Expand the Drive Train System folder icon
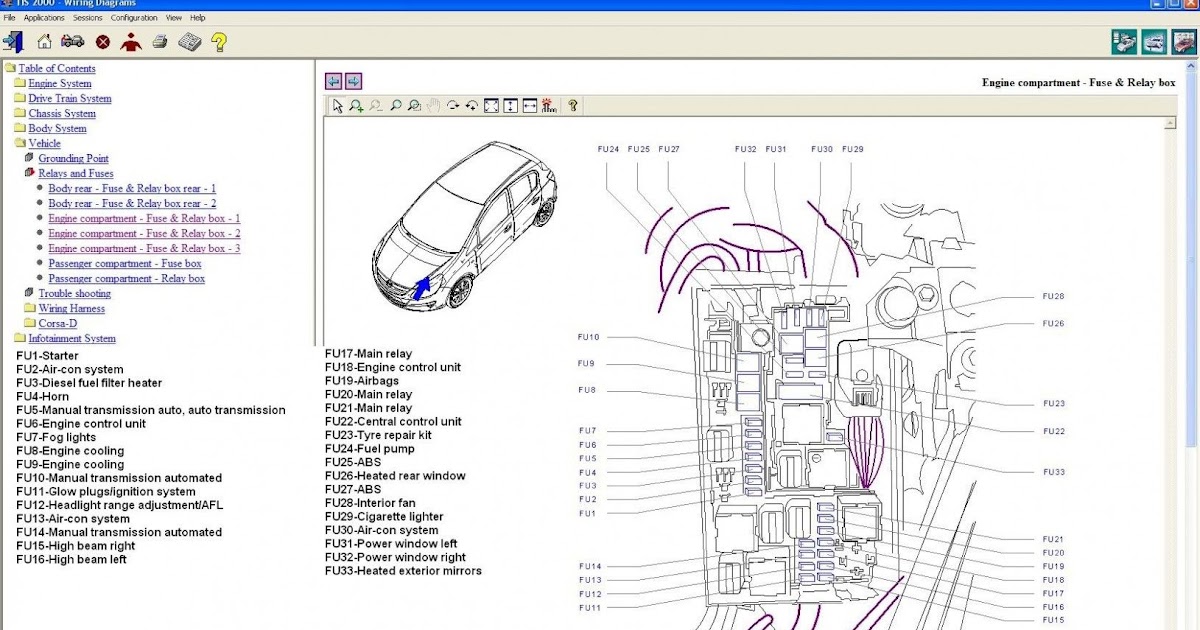Viewport: 1200px width, 630px height. pos(20,98)
